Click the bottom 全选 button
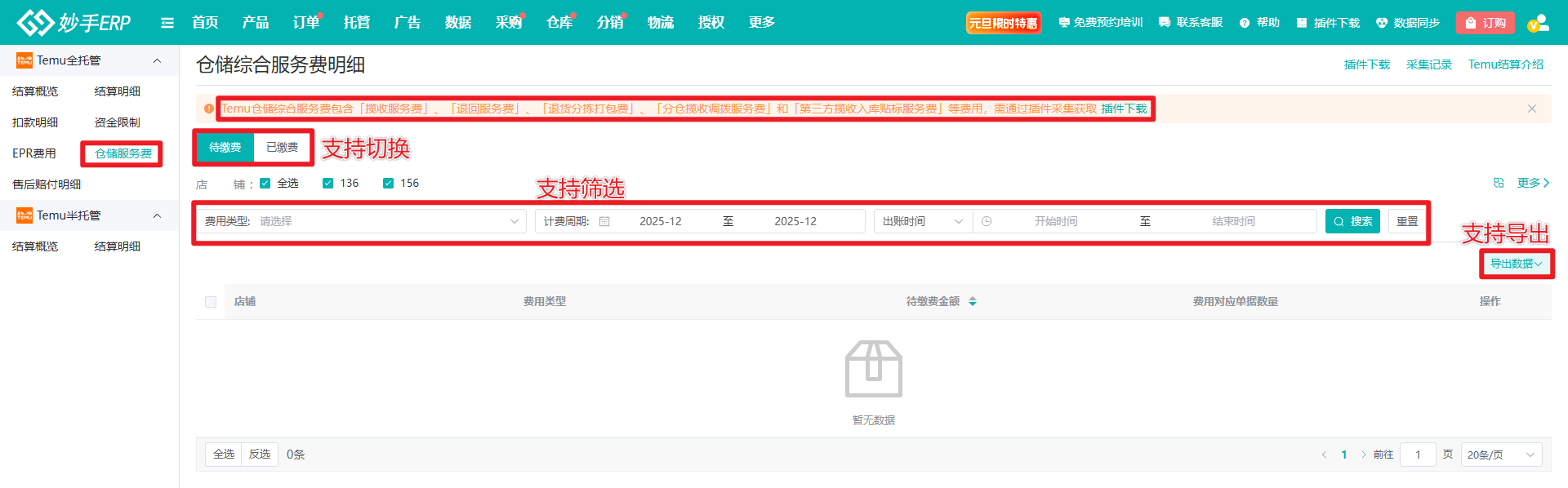 tap(224, 455)
